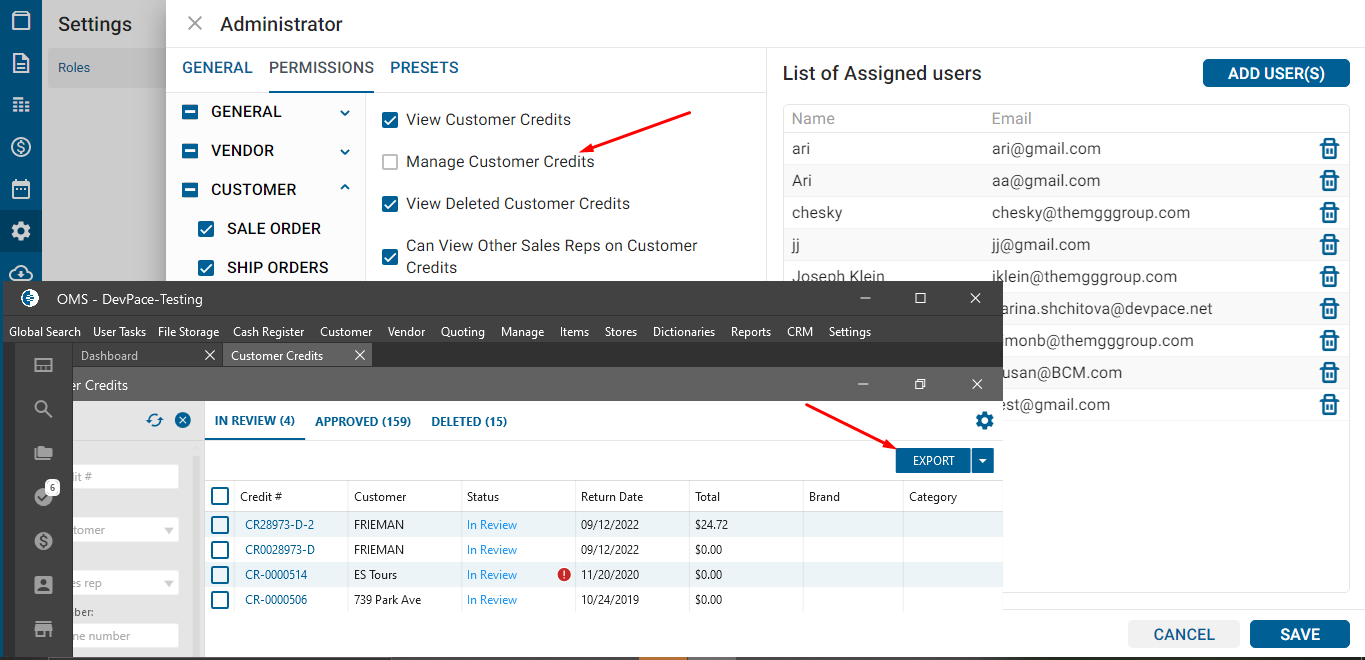This screenshot has height=660, width=1365.
Task: Click the ADD USER(S) button
Action: coord(1275,74)
